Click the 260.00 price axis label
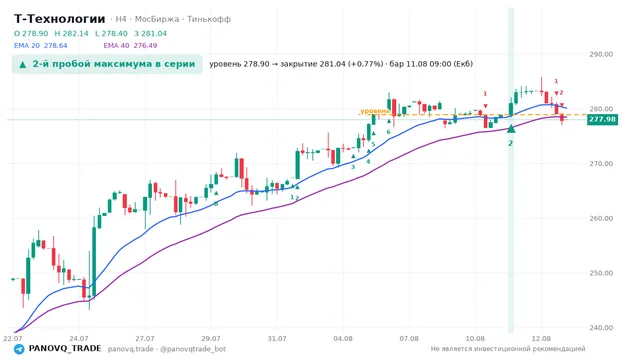 click(x=601, y=218)
